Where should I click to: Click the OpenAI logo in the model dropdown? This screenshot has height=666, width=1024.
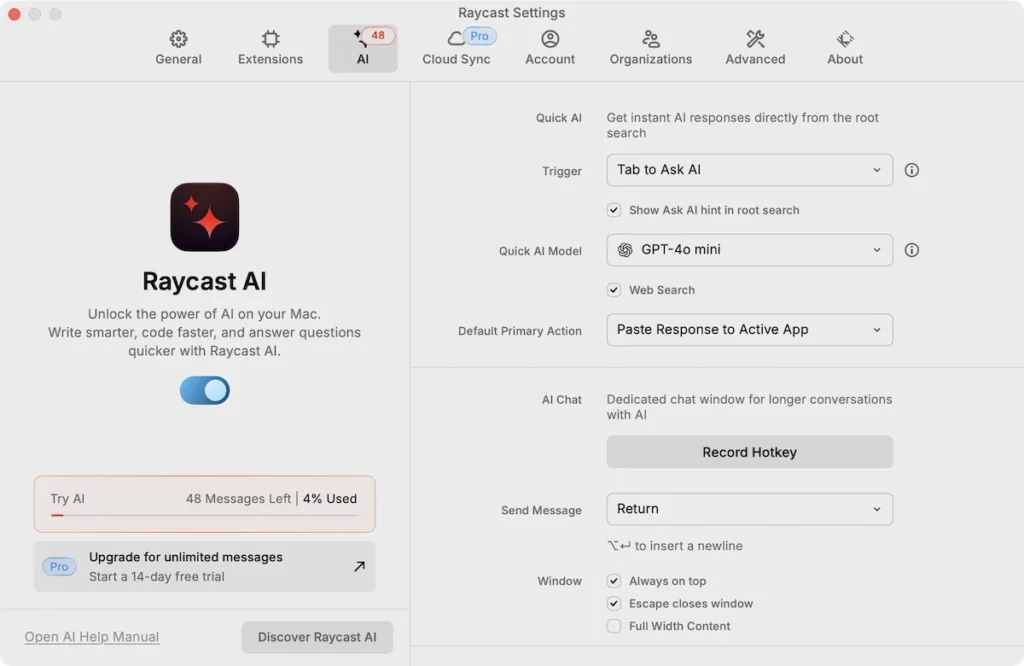click(x=625, y=250)
